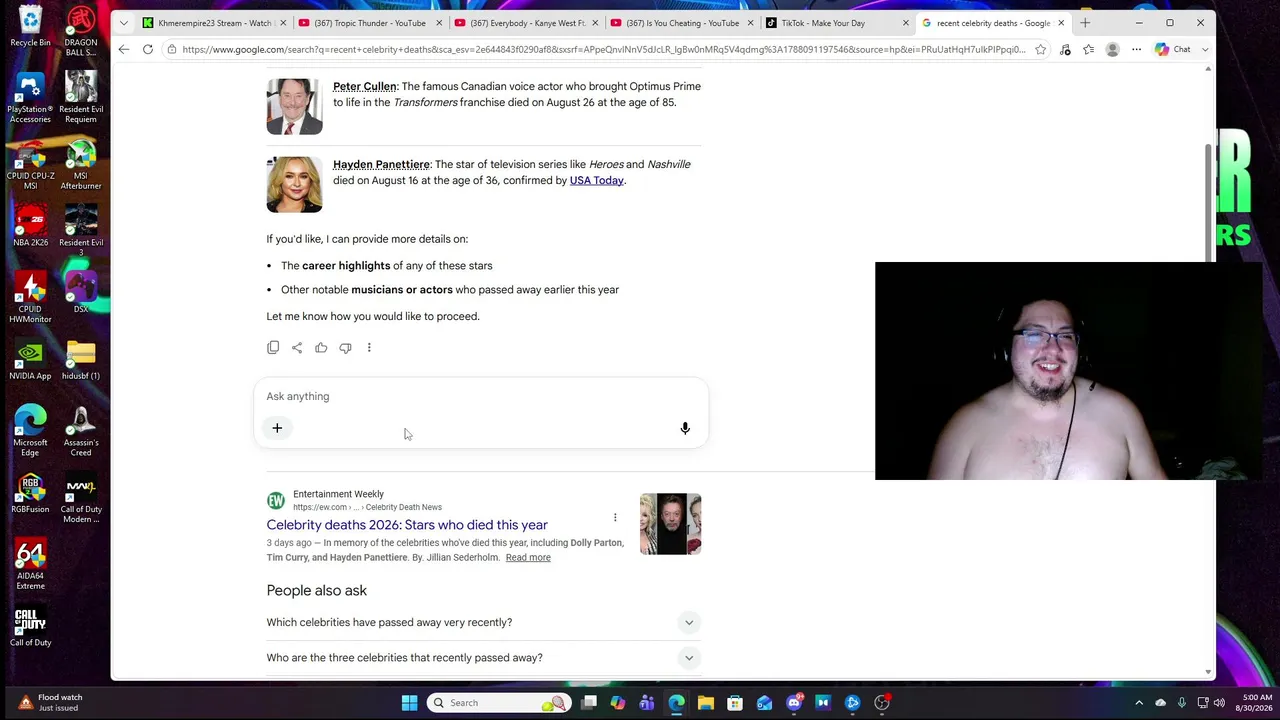
Task: Share the AI answer using the share icon
Action: (297, 348)
